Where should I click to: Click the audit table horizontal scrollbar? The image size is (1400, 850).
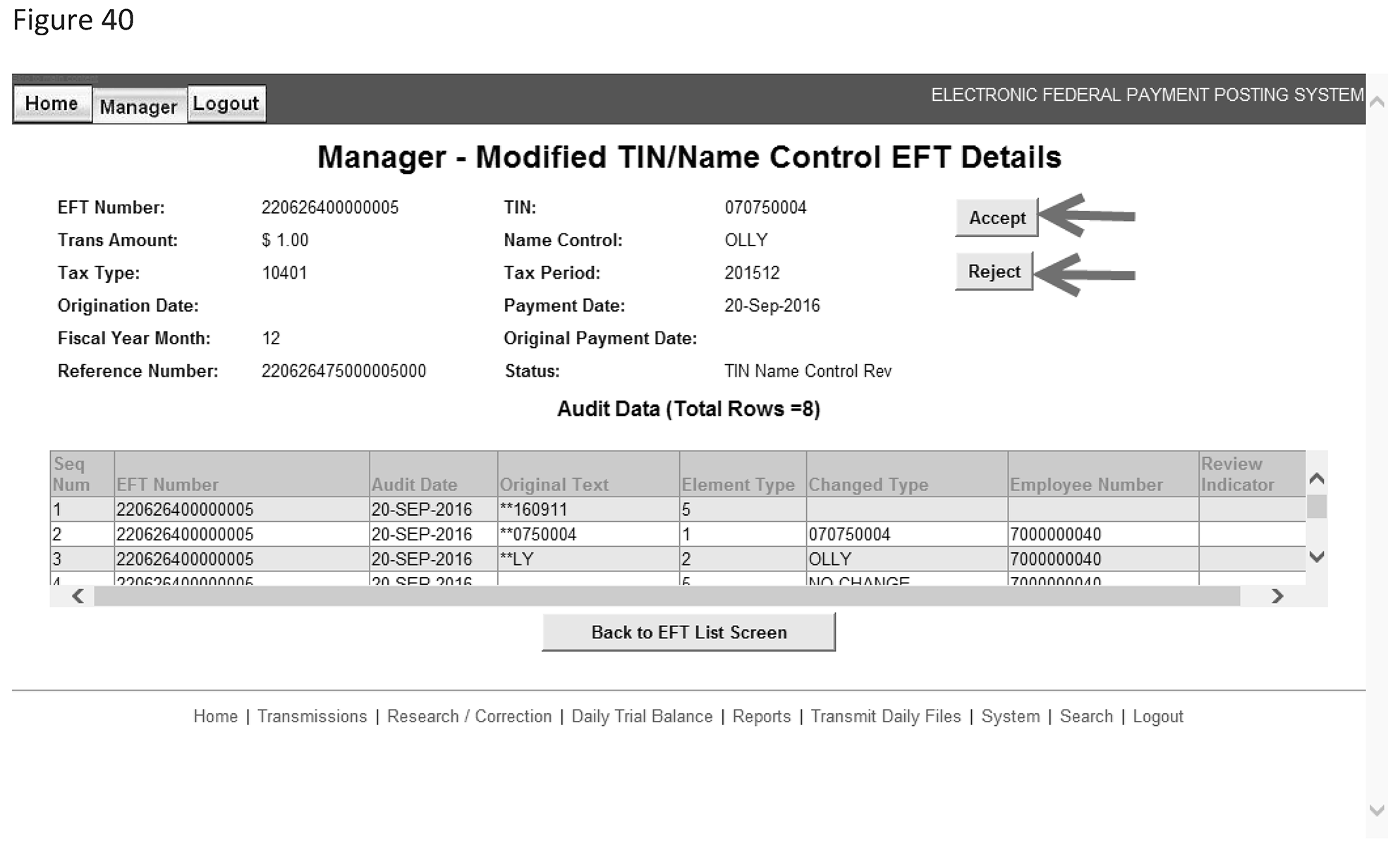click(666, 597)
